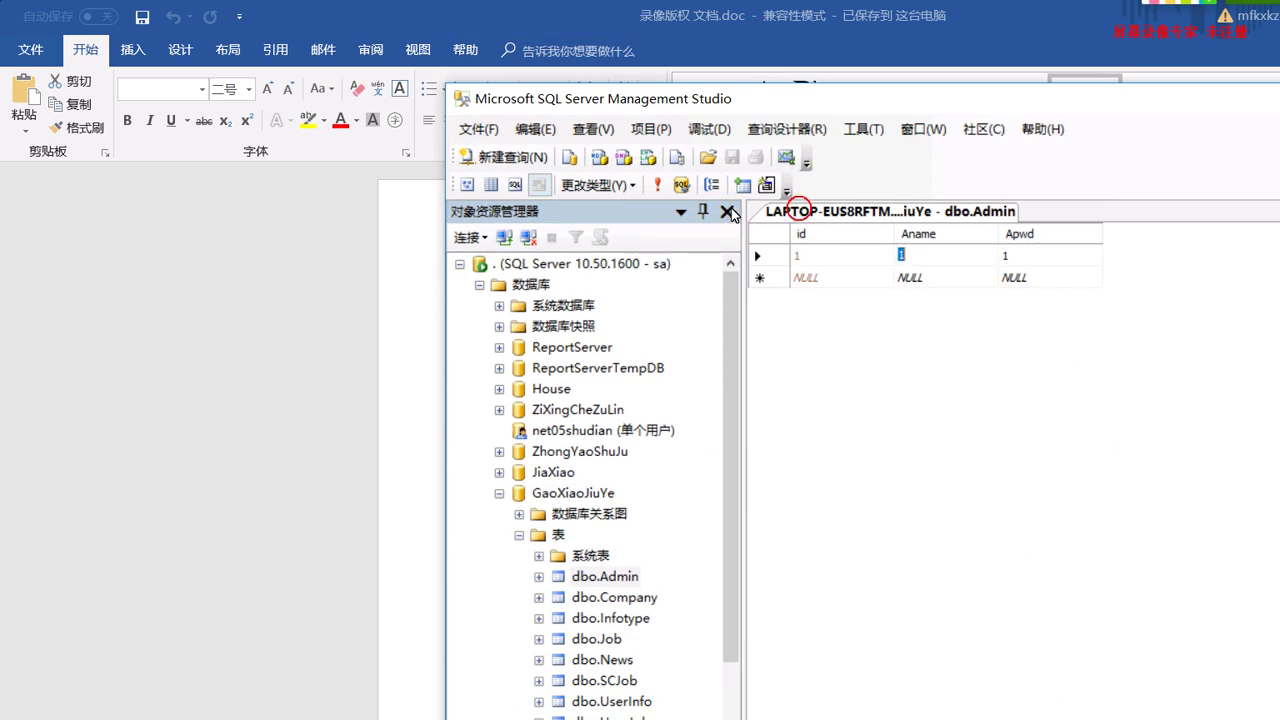Pin the Object Explorer panel with the pushpin
1280x720 pixels.
tap(703, 211)
